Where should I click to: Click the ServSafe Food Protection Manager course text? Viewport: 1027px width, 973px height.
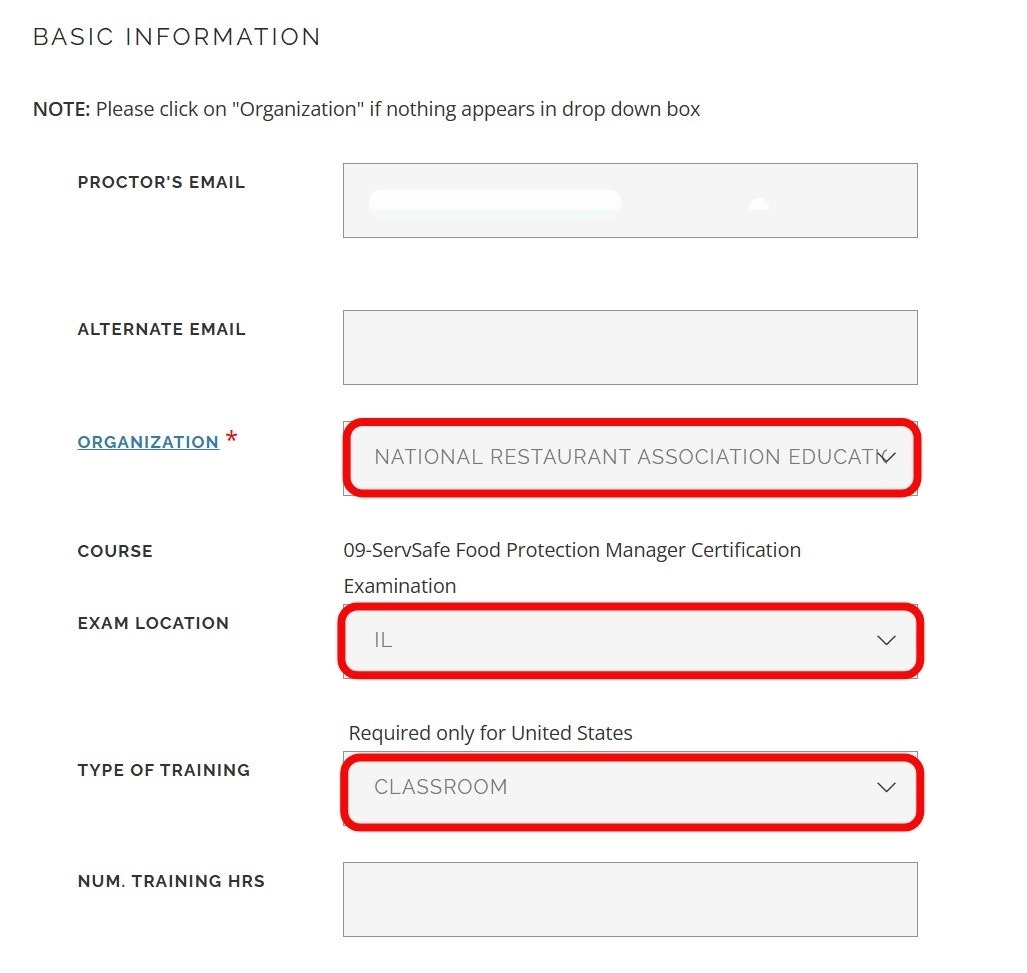tap(571, 550)
